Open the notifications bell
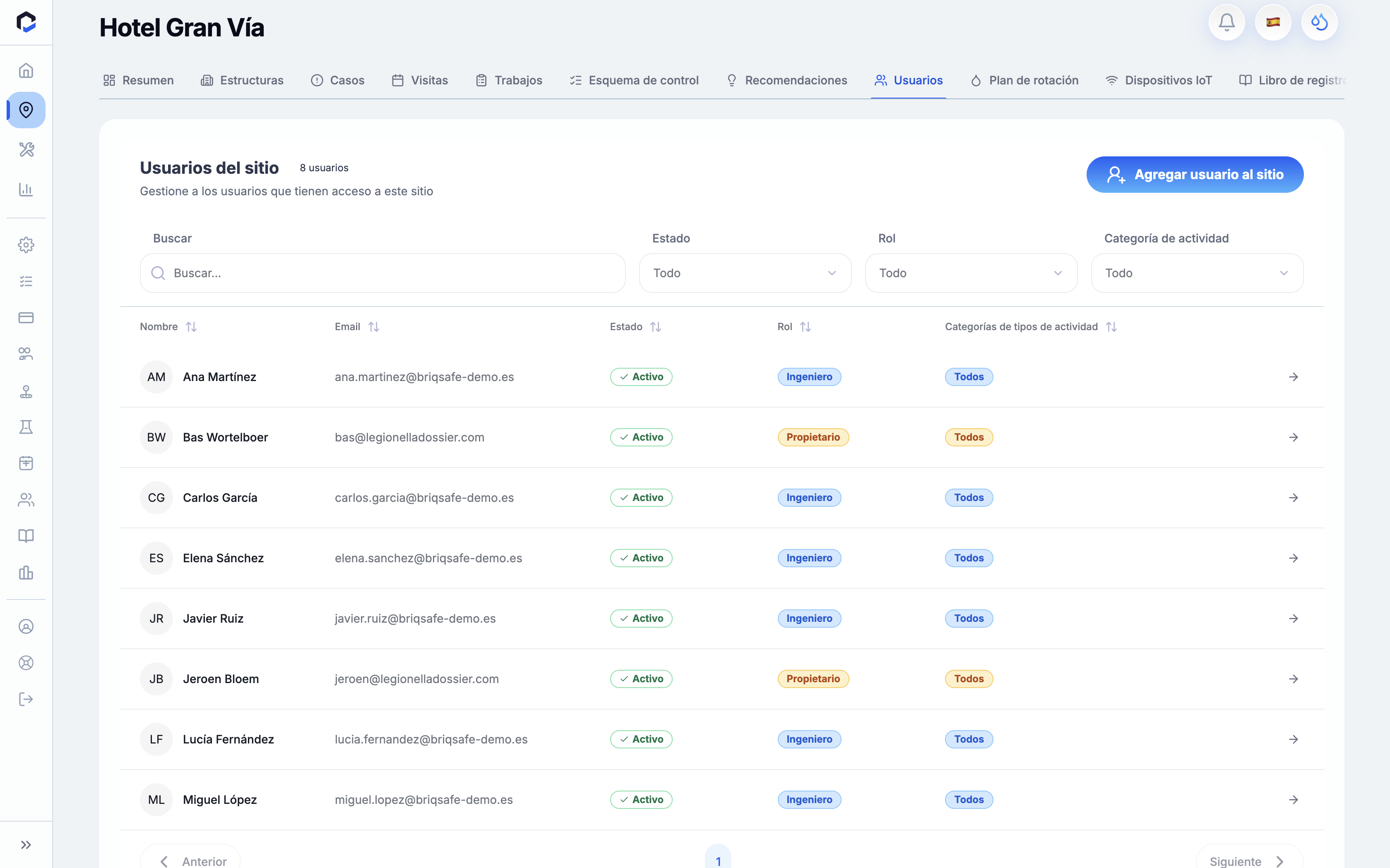This screenshot has width=1390, height=868. point(1226,22)
